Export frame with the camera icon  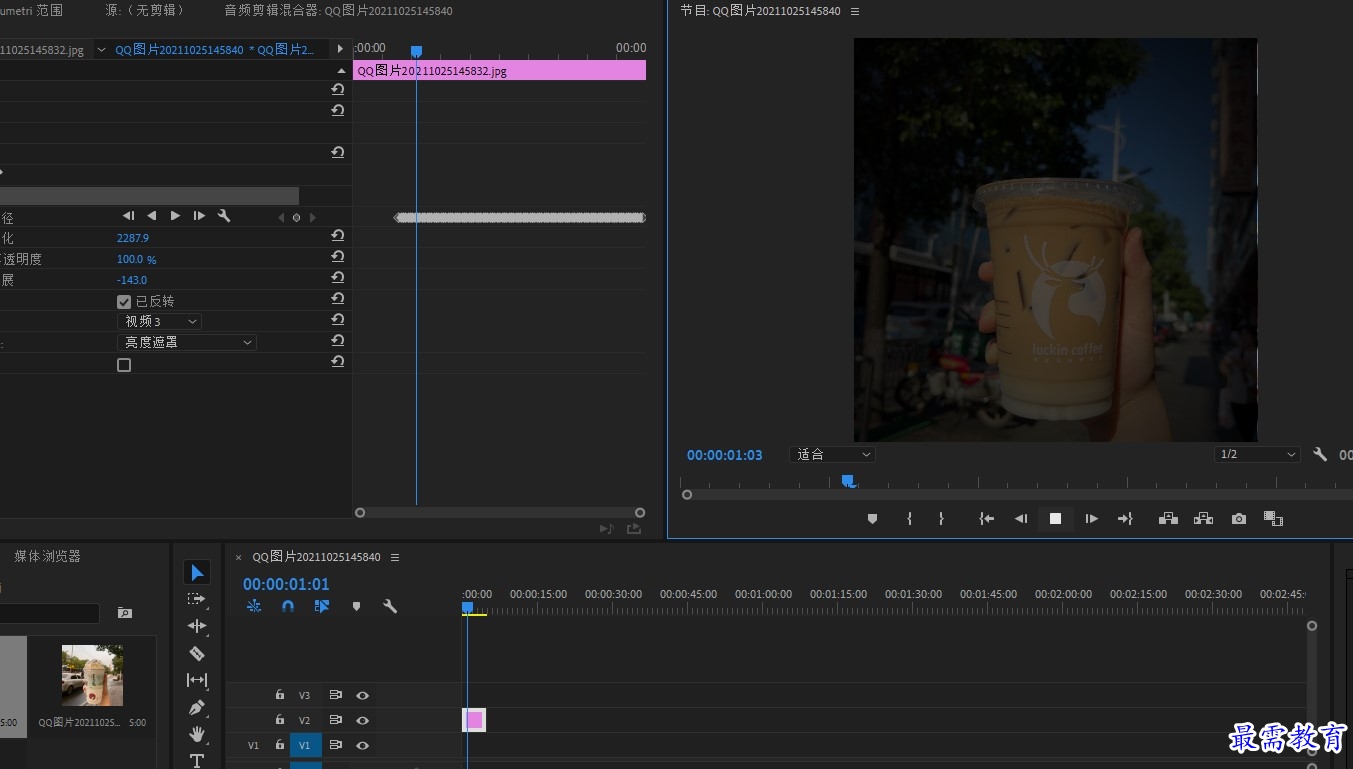(1239, 519)
